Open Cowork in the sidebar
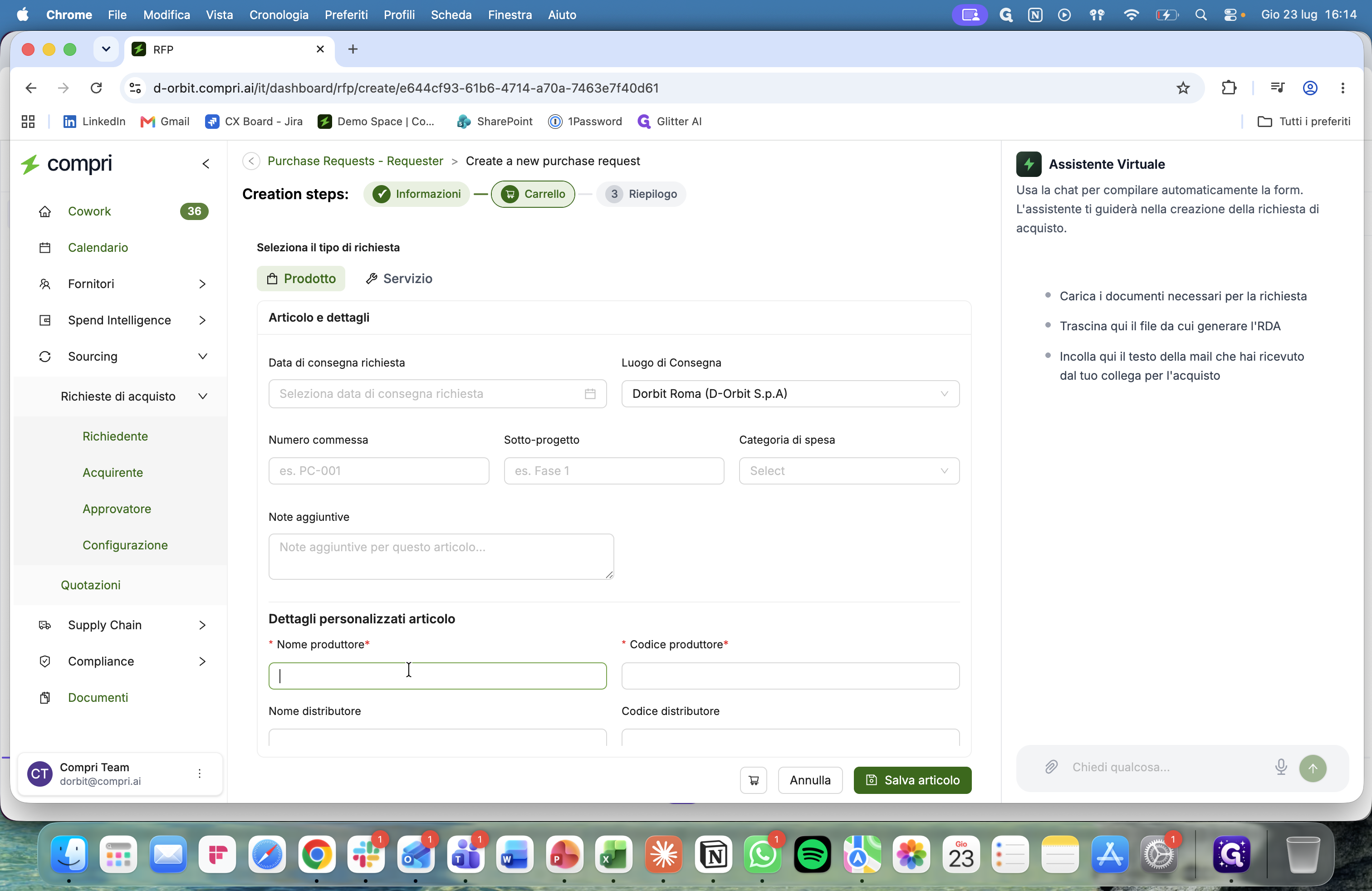 click(x=89, y=211)
